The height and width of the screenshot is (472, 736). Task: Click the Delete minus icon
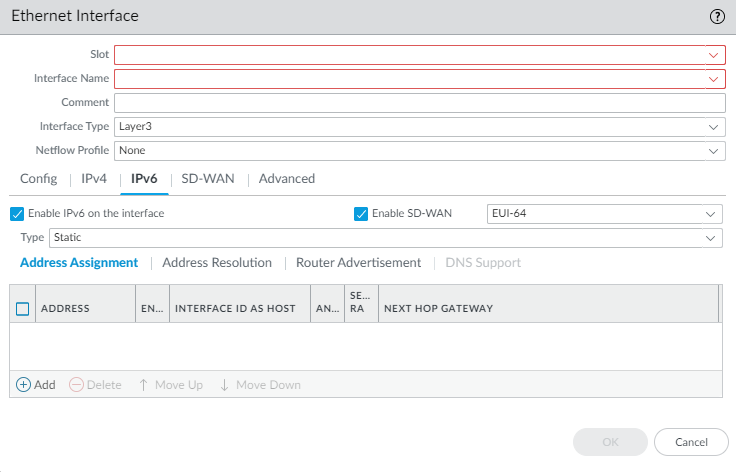point(76,385)
